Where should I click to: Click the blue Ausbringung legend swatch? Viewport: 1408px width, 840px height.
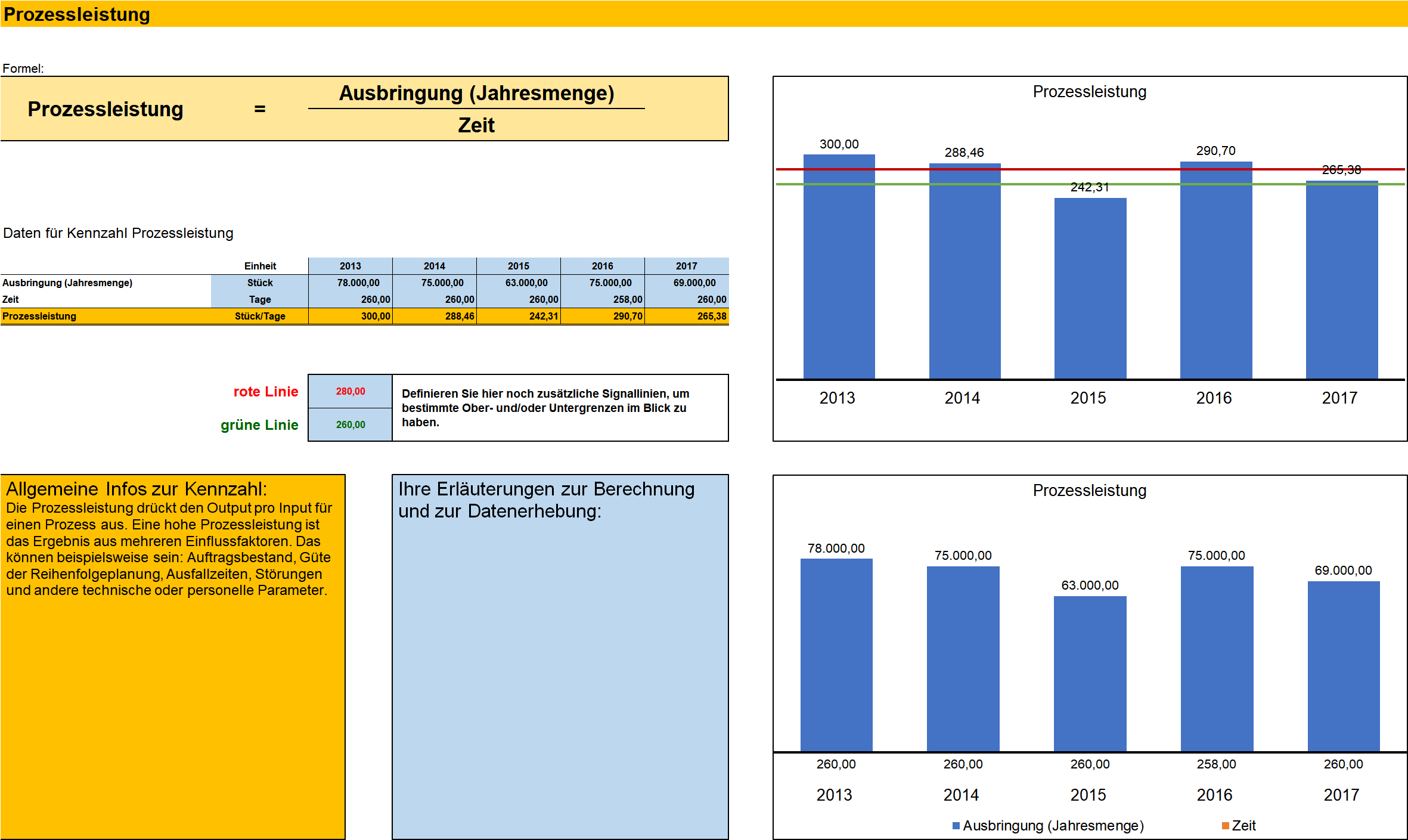click(956, 826)
